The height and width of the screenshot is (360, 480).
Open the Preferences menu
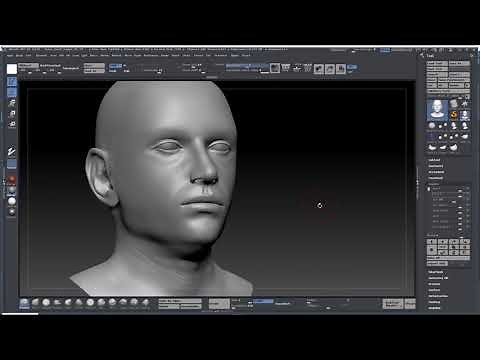click(151, 55)
